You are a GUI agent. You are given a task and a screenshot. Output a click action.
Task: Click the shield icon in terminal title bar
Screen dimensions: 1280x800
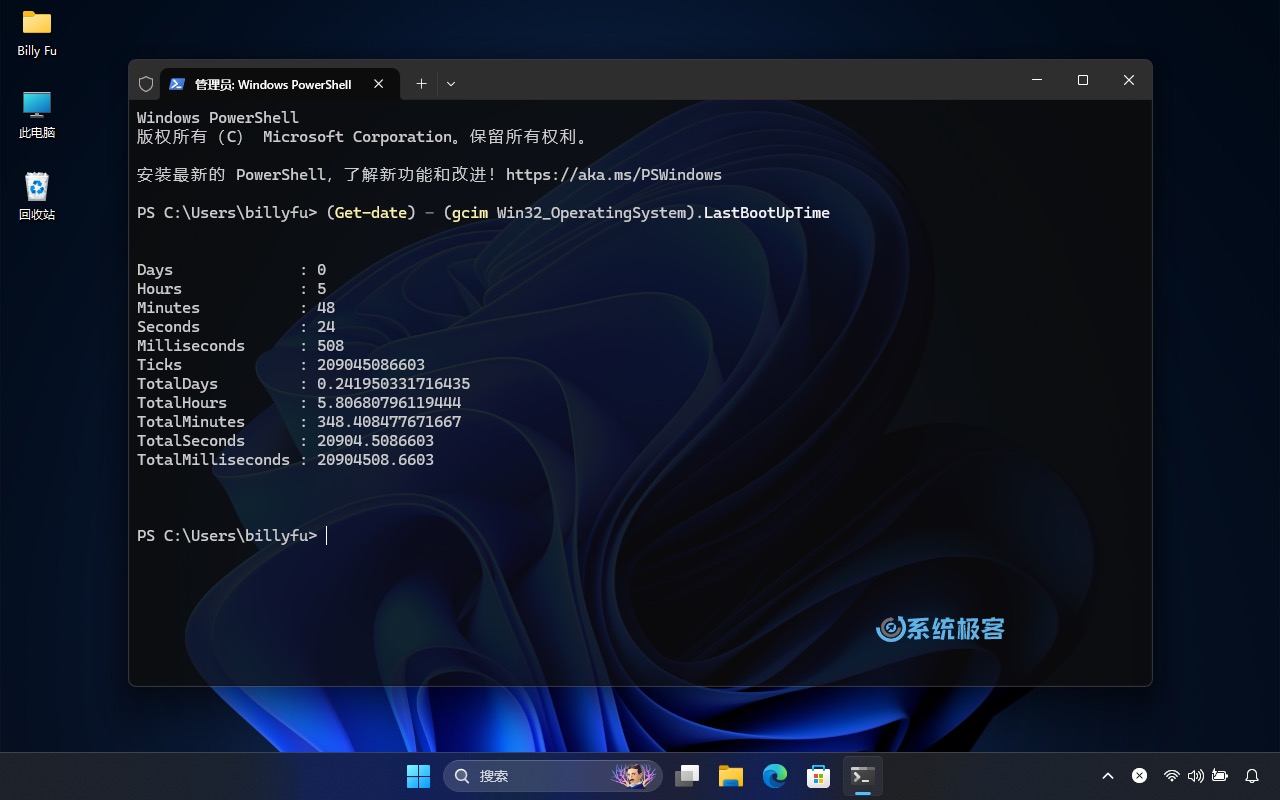[146, 84]
